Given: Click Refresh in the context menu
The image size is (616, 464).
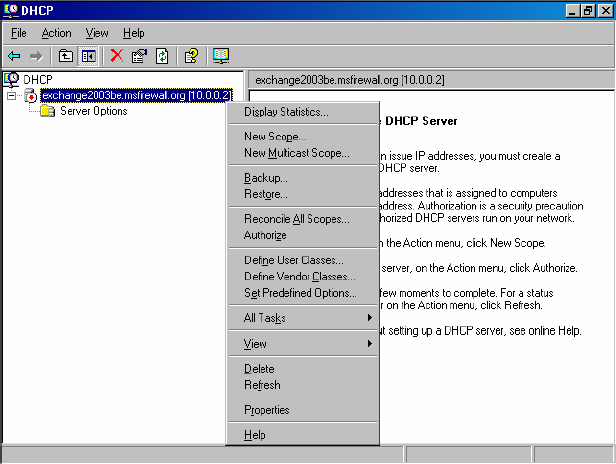Looking at the screenshot, I should 303,385.
